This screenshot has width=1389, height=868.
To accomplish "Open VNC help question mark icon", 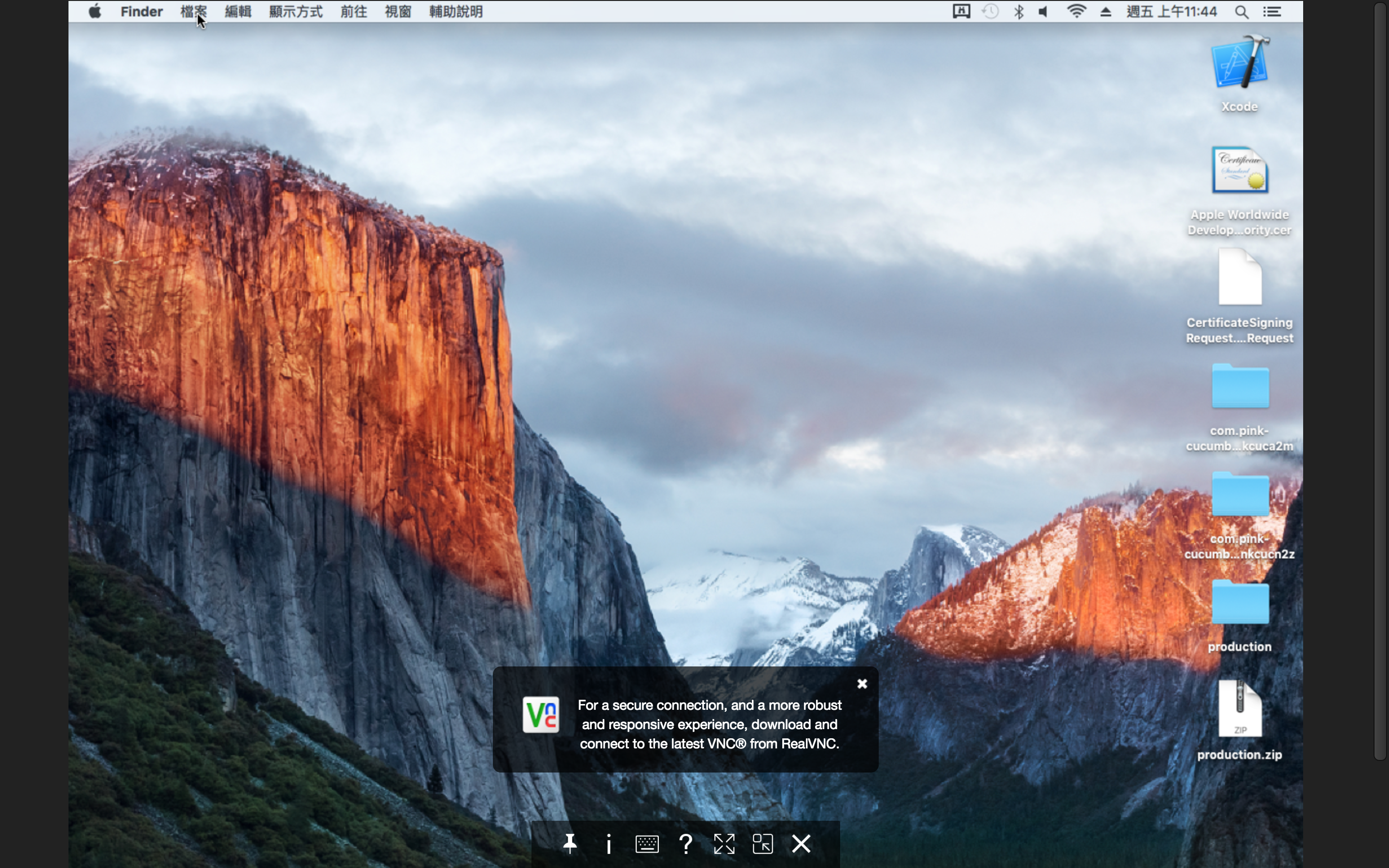I will (685, 844).
